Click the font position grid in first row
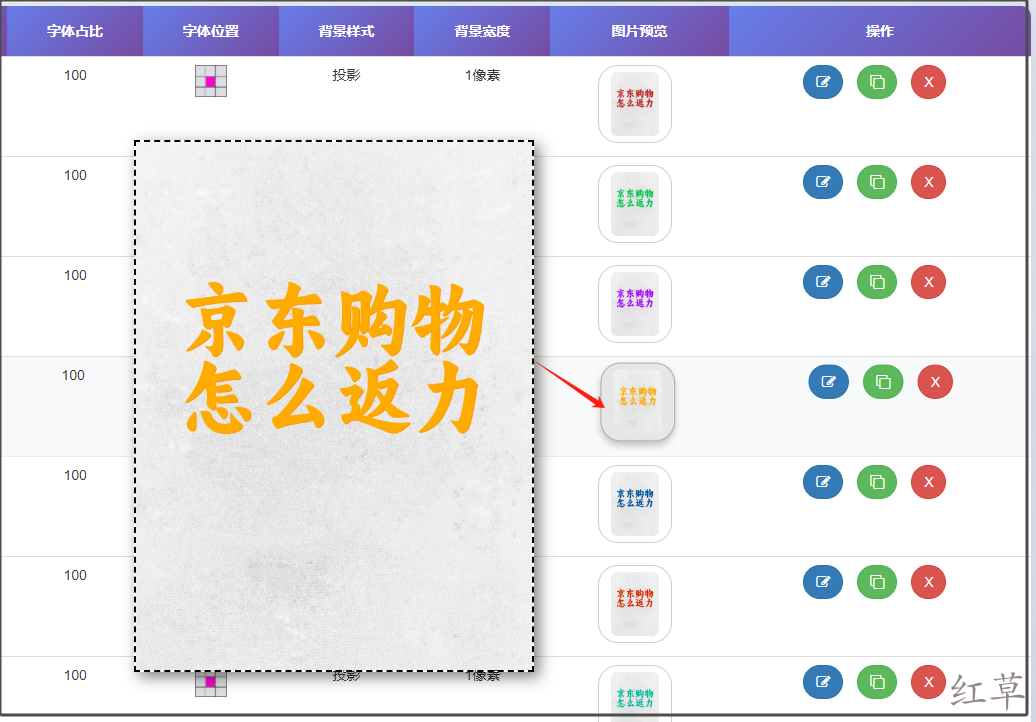The image size is (1036, 722). pos(211,81)
